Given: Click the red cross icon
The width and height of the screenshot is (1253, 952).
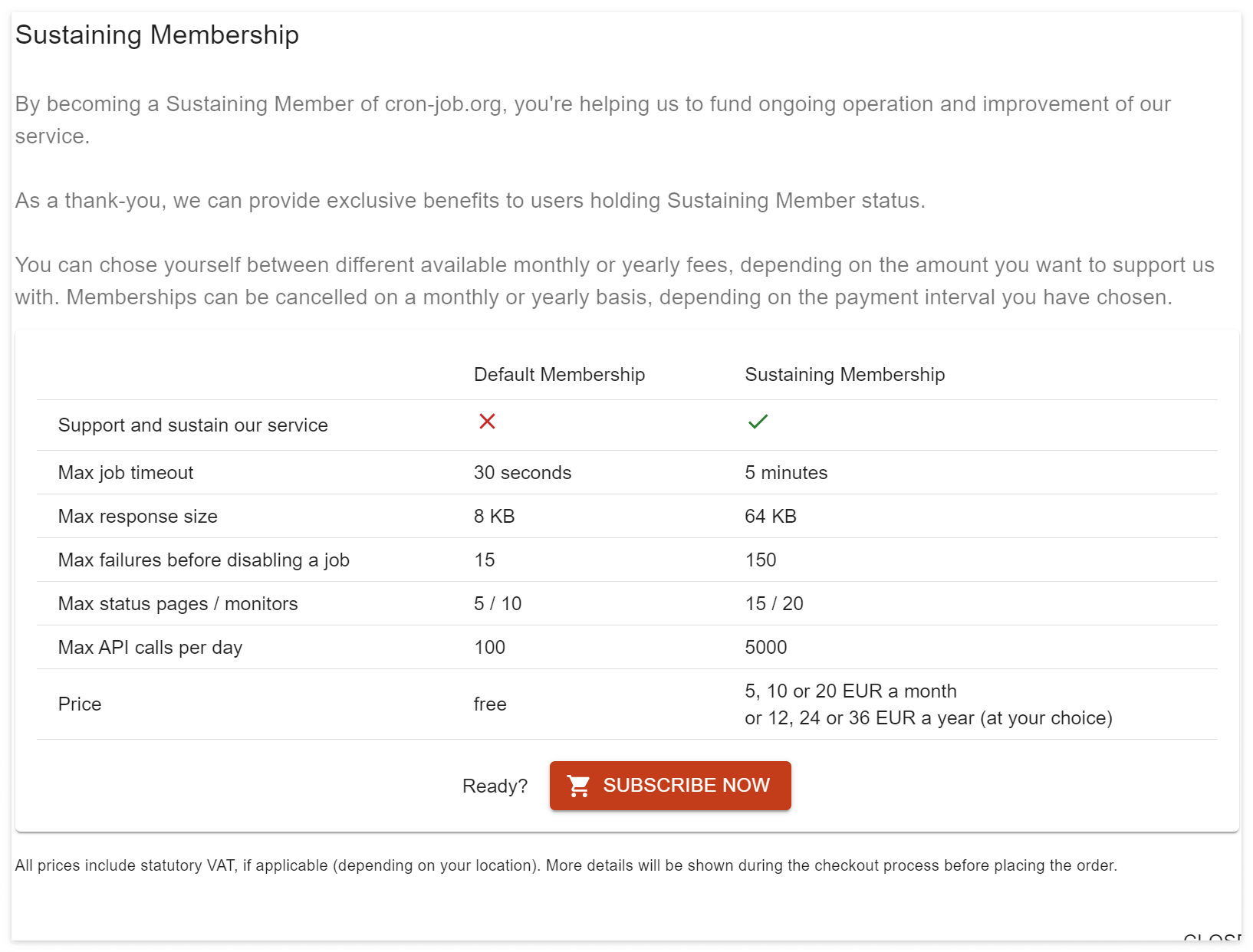Looking at the screenshot, I should pos(487,422).
